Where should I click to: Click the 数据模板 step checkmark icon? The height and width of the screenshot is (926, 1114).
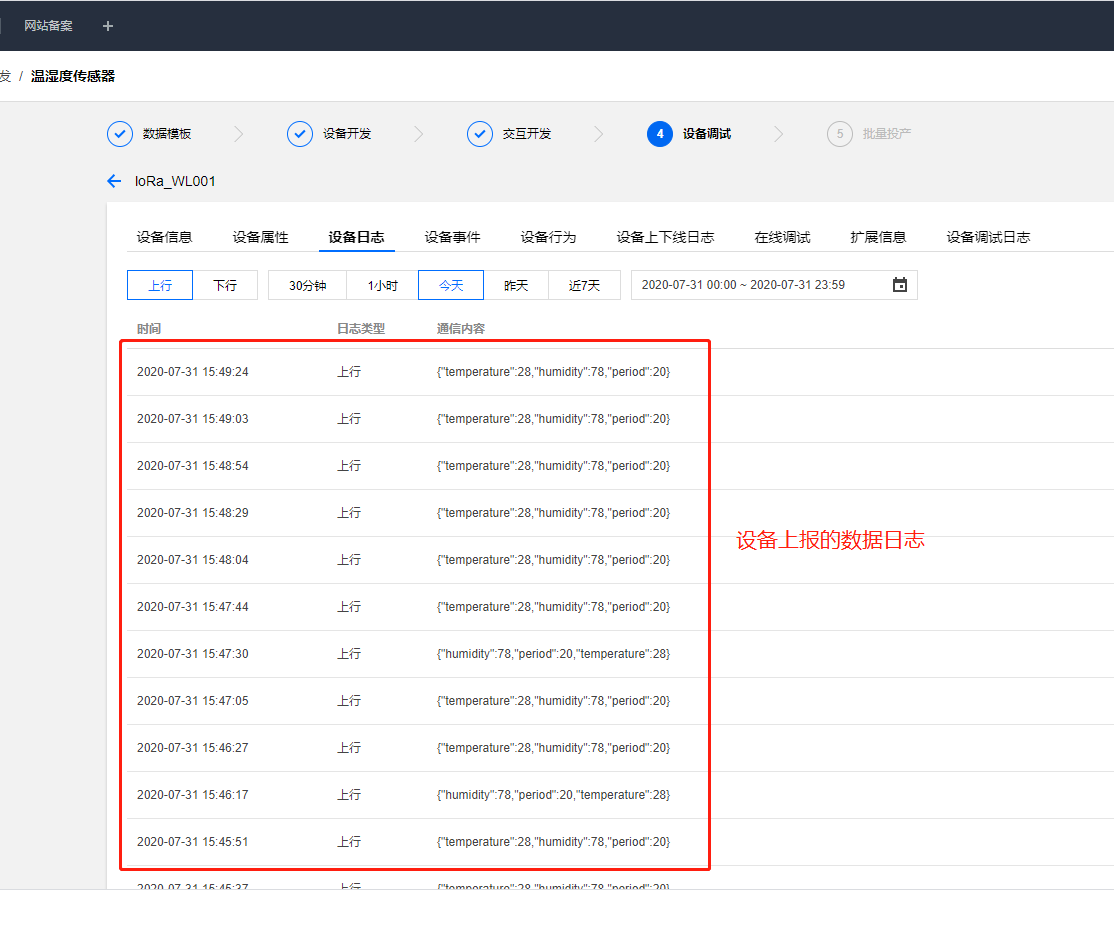(x=120, y=134)
